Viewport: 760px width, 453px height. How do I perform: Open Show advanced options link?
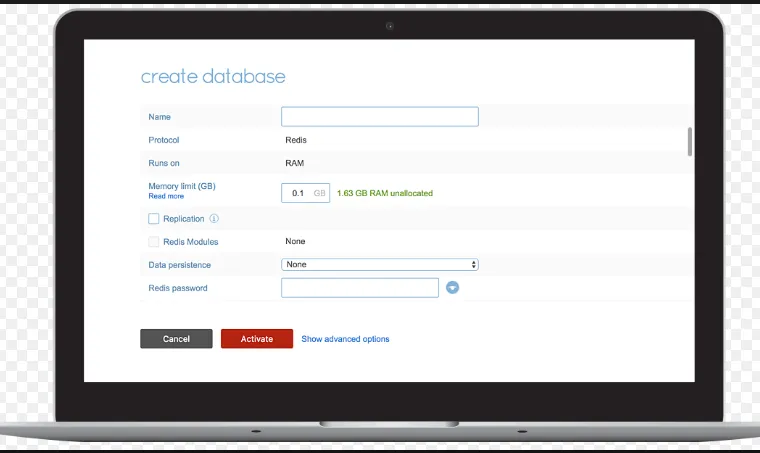(345, 339)
